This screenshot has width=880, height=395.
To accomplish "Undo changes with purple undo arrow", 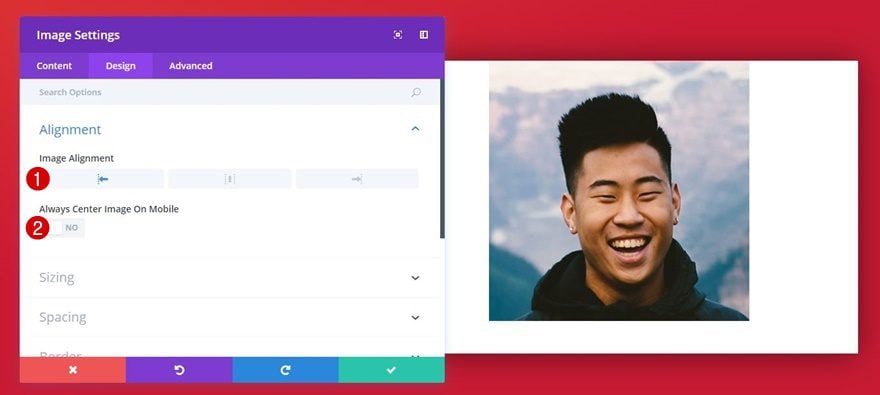I will (x=179, y=370).
